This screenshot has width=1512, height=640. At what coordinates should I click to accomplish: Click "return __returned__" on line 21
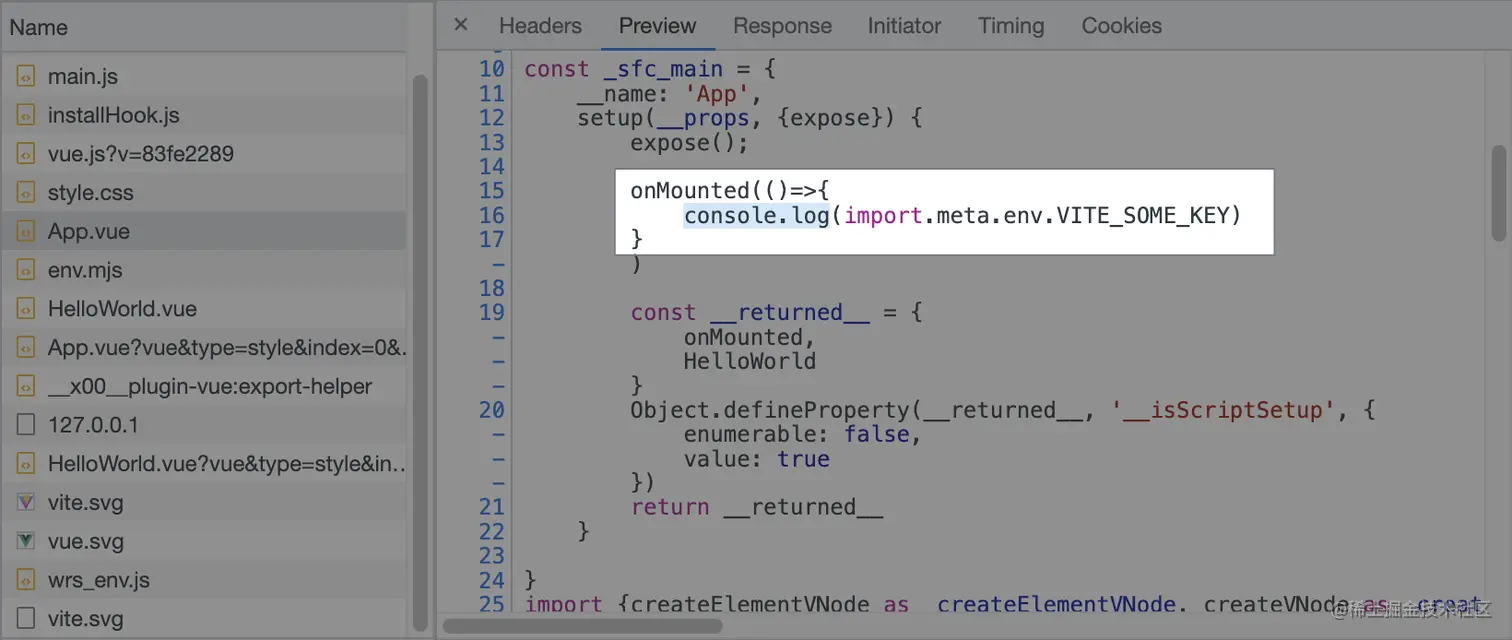757,507
